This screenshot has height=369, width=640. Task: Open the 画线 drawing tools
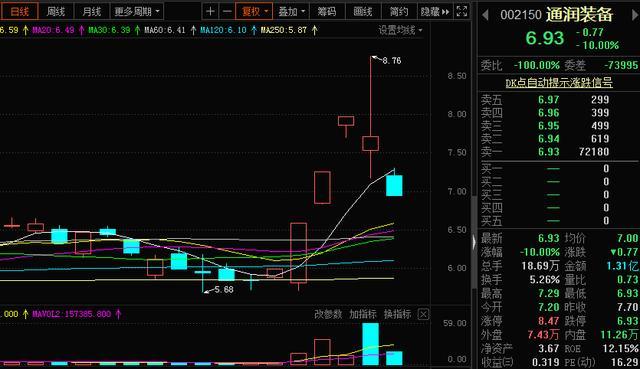coord(363,11)
